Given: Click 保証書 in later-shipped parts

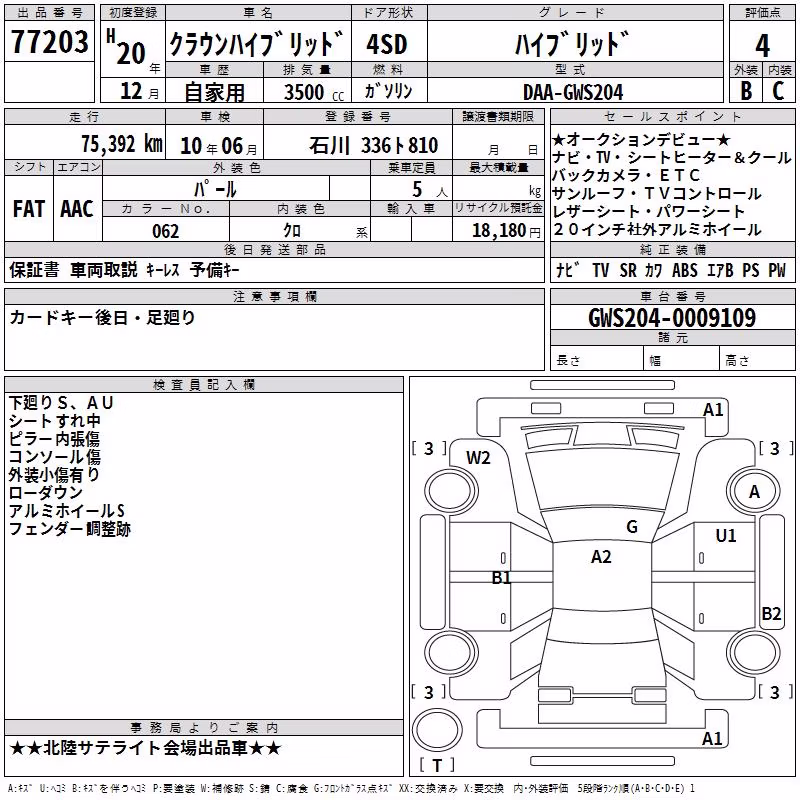Looking at the screenshot, I should point(34,269).
